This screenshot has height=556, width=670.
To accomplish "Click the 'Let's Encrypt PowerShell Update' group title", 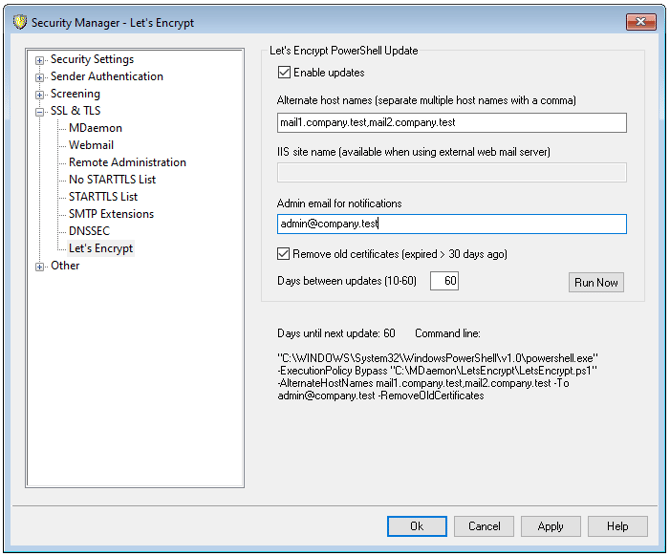I will (x=344, y=50).
